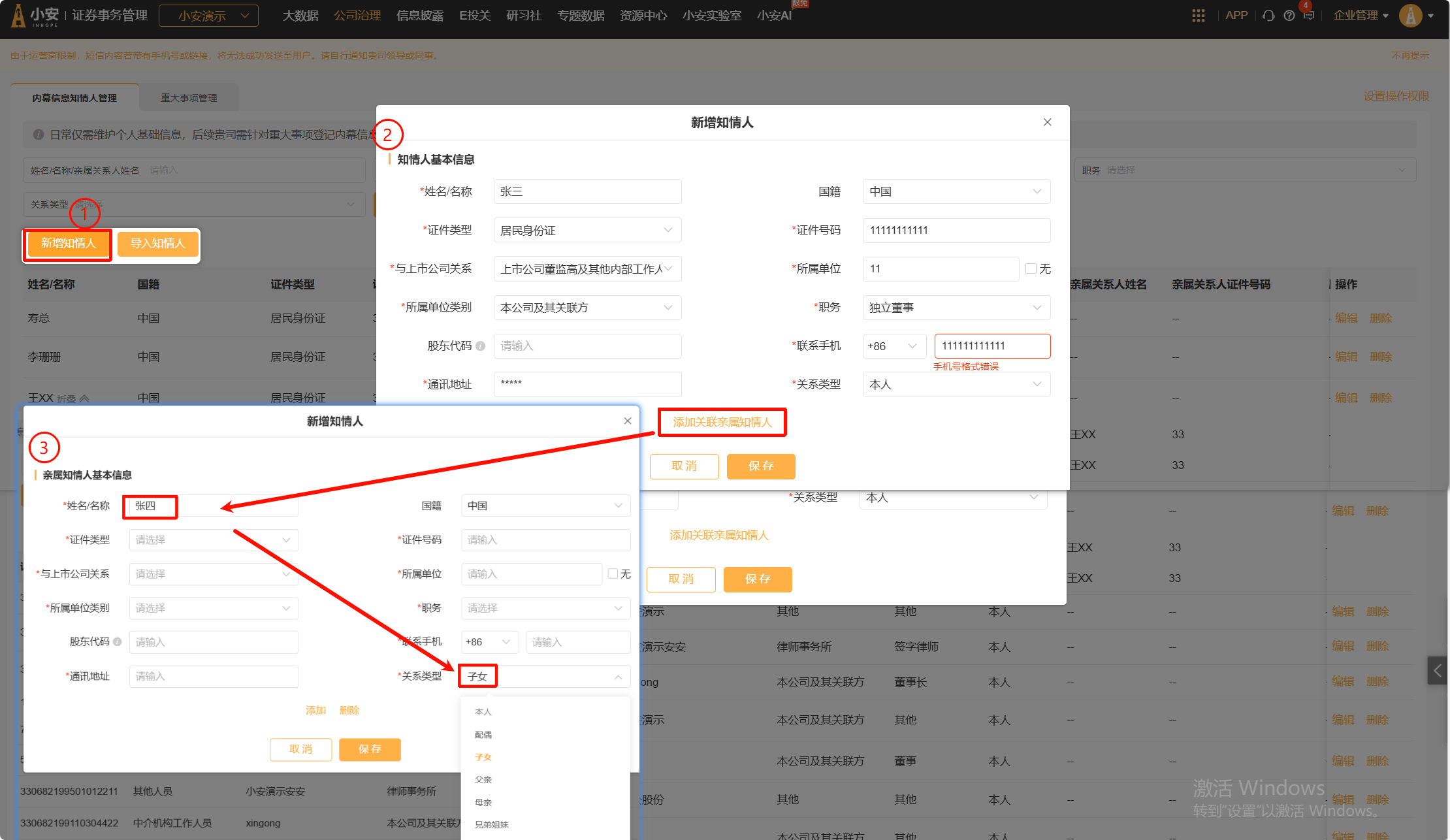Expand the 职务 独立董事 dropdown
Viewport: 1450px width, 840px height.
[x=956, y=308]
